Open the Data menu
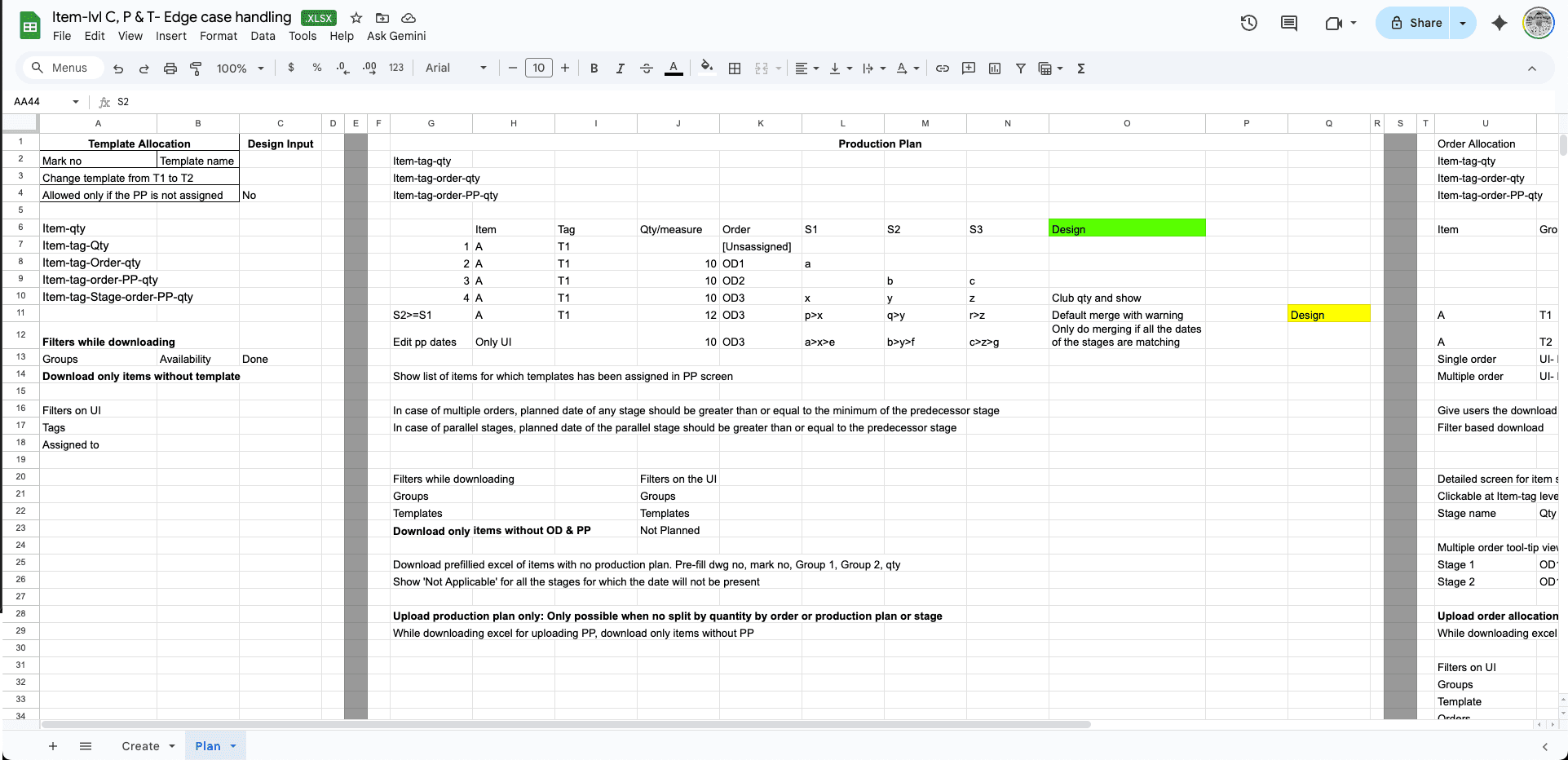The height and width of the screenshot is (760, 1568). pyautogui.click(x=263, y=36)
